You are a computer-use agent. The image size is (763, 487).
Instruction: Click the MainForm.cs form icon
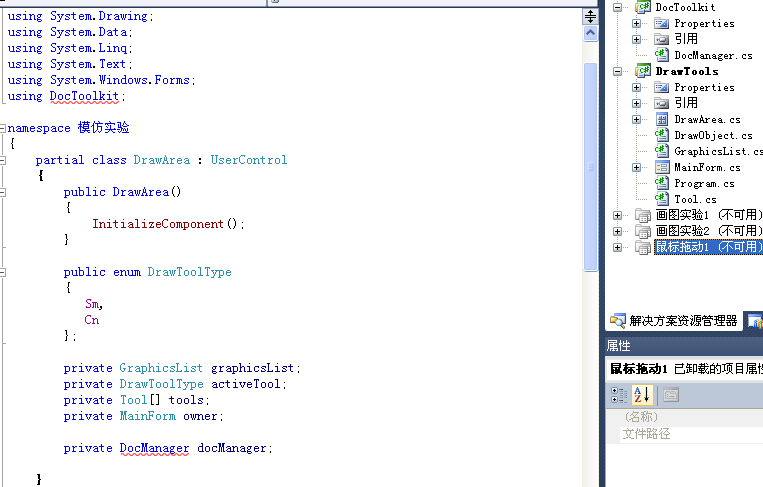[x=662, y=167]
